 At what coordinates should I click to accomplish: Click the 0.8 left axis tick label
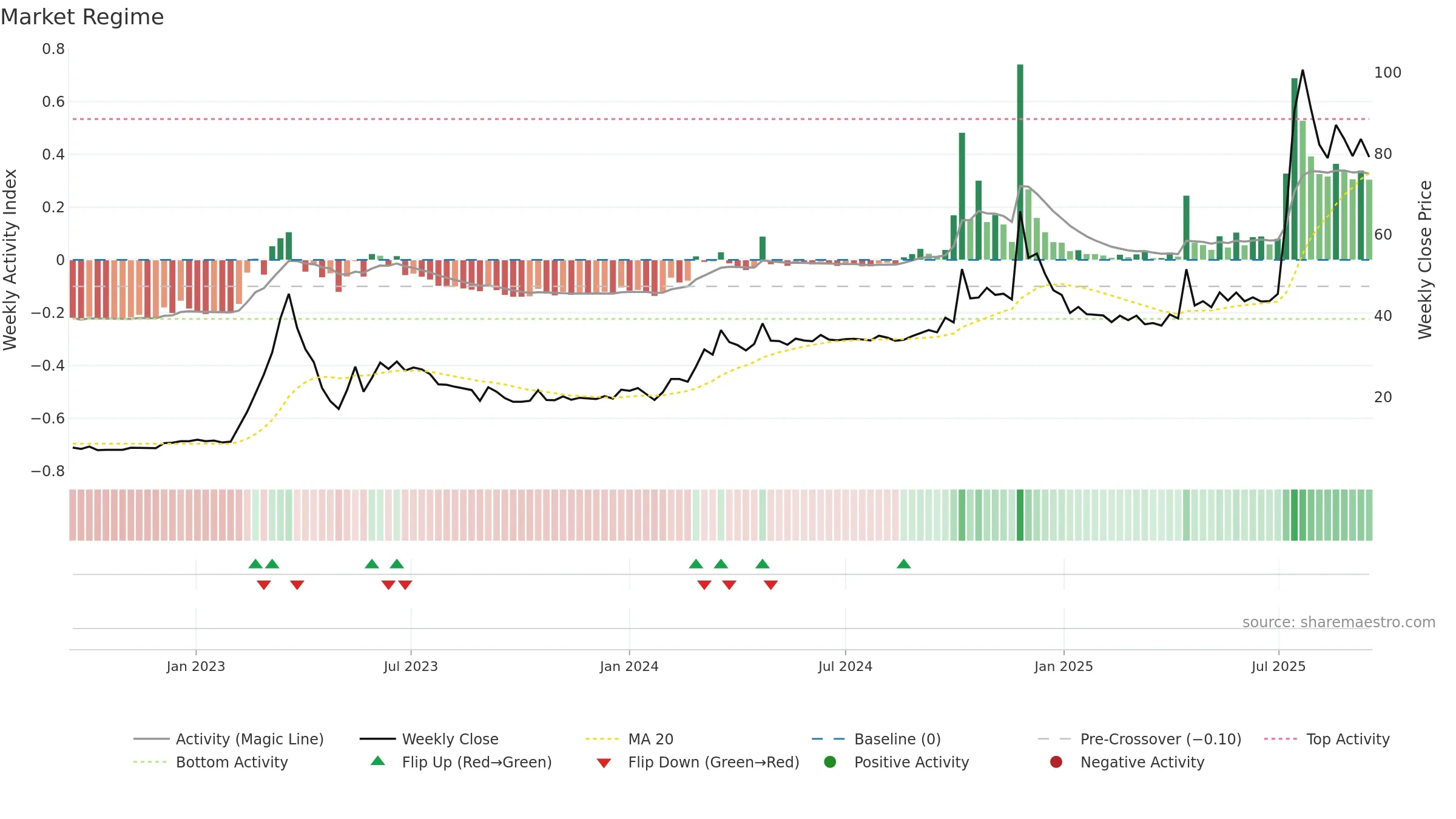point(53,49)
